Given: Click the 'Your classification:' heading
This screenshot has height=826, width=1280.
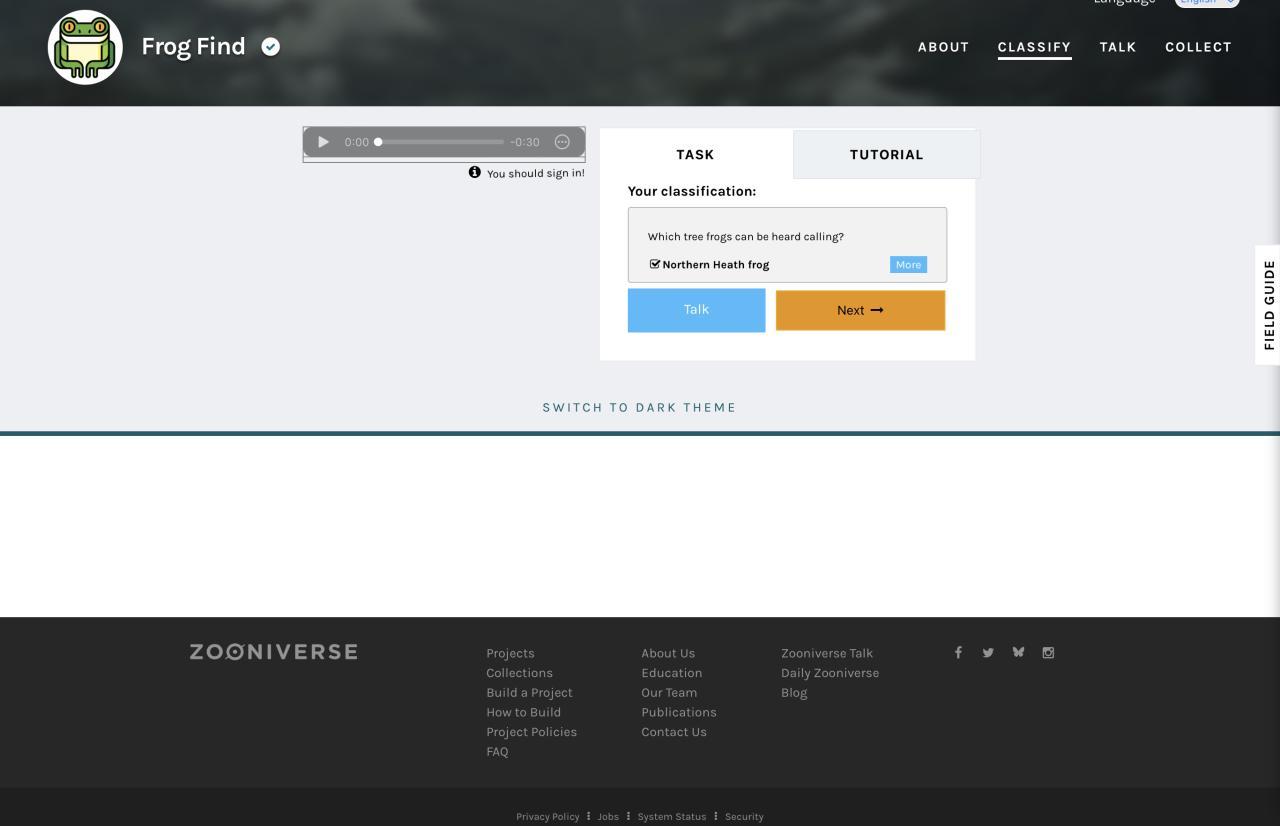Looking at the screenshot, I should point(692,191).
